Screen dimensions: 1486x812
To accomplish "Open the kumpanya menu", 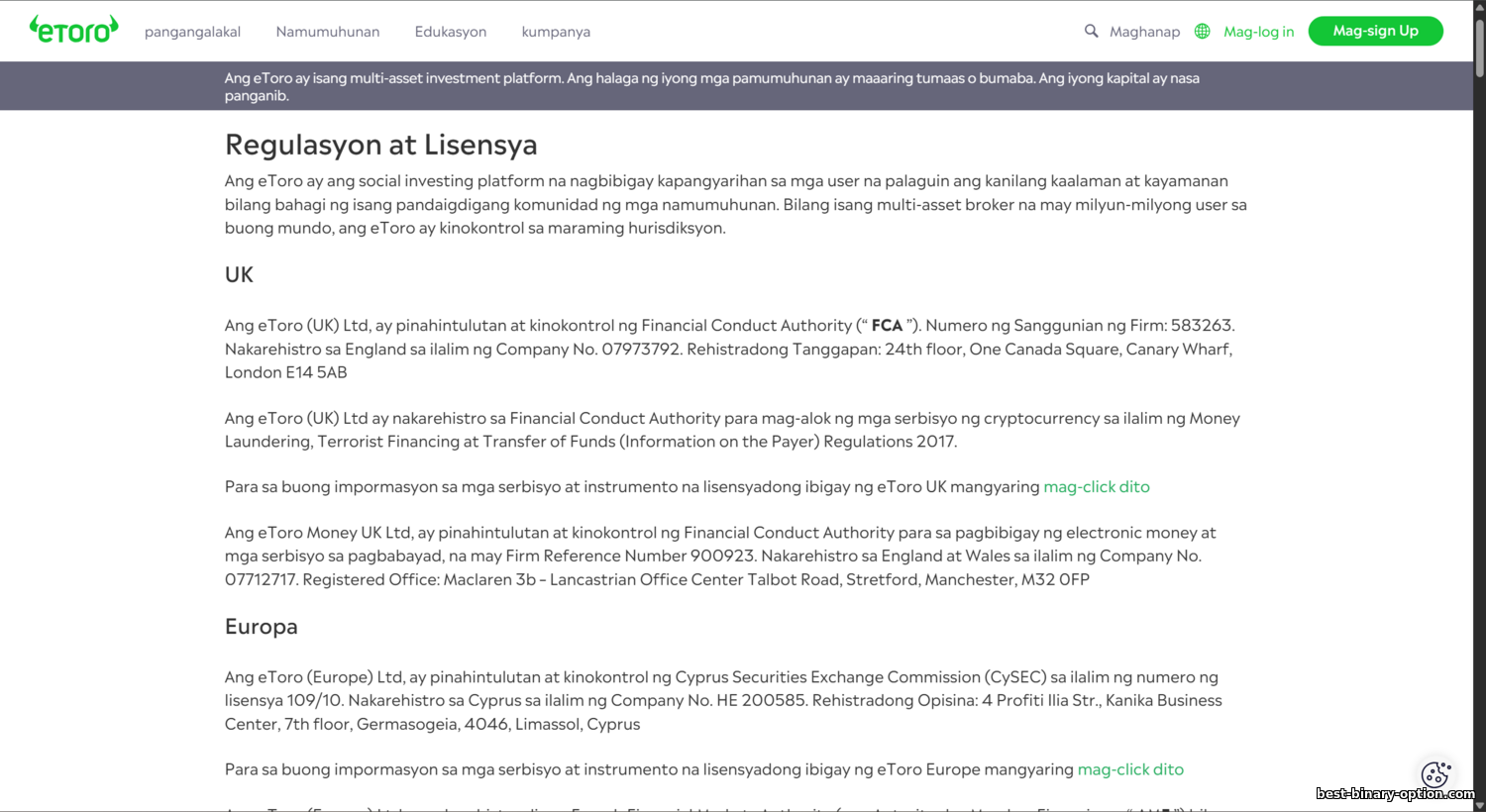I will pyautogui.click(x=556, y=32).
